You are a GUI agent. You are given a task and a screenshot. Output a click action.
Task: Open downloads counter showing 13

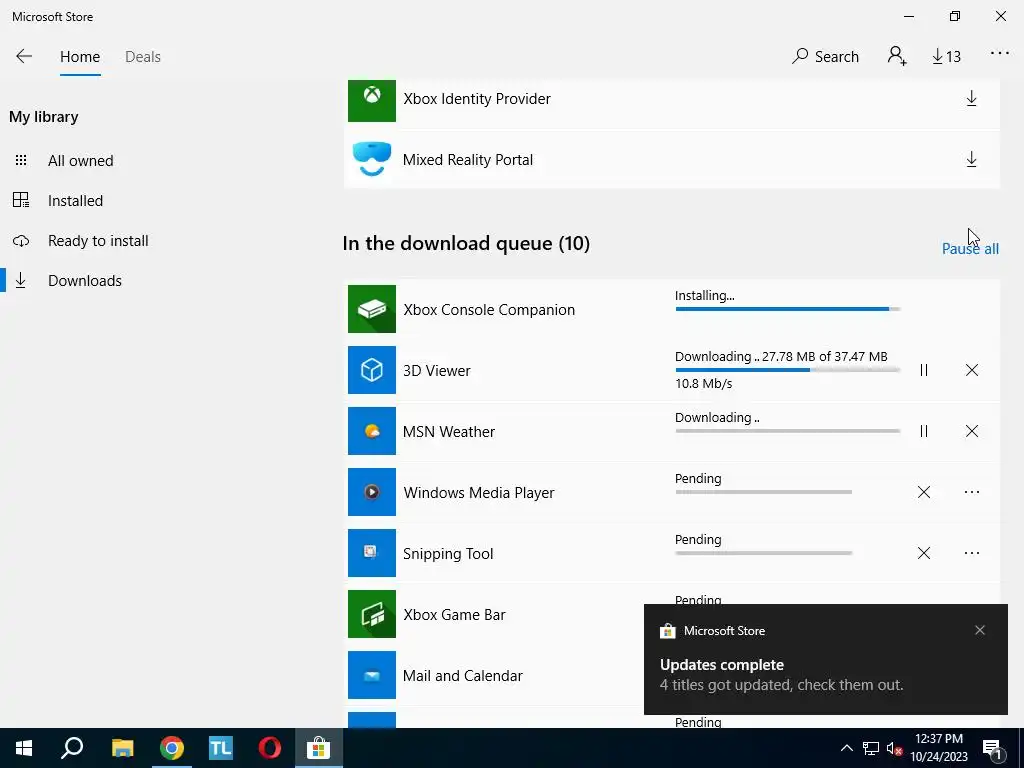pos(946,57)
